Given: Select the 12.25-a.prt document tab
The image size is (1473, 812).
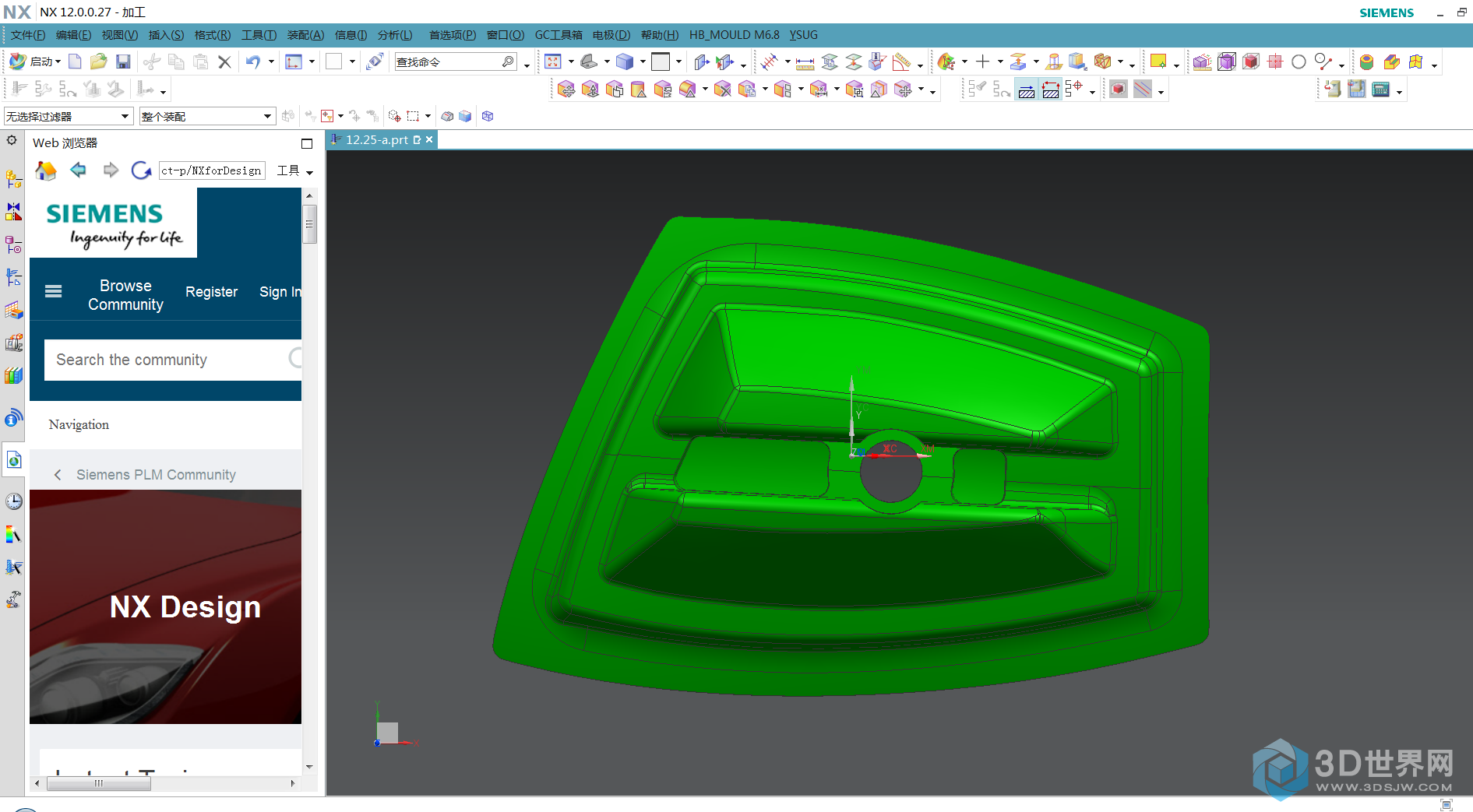Looking at the screenshot, I should point(382,139).
